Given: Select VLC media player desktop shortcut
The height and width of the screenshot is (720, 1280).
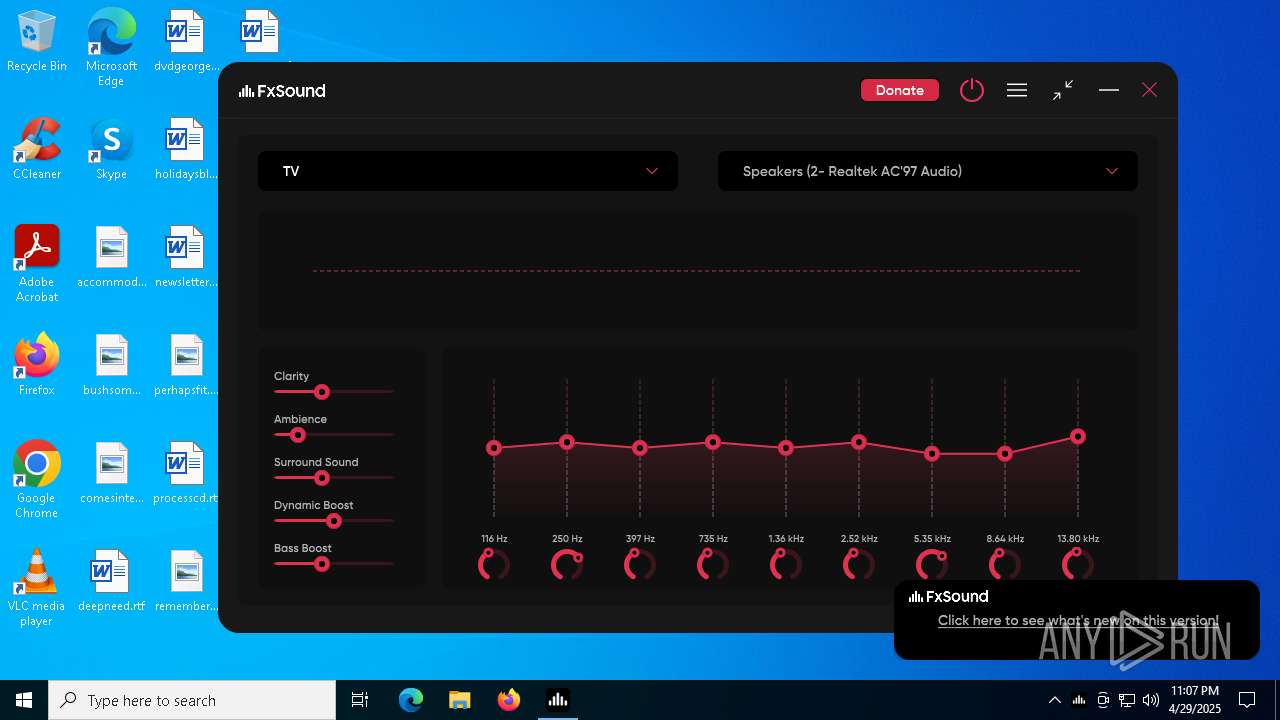Looking at the screenshot, I should (x=37, y=587).
